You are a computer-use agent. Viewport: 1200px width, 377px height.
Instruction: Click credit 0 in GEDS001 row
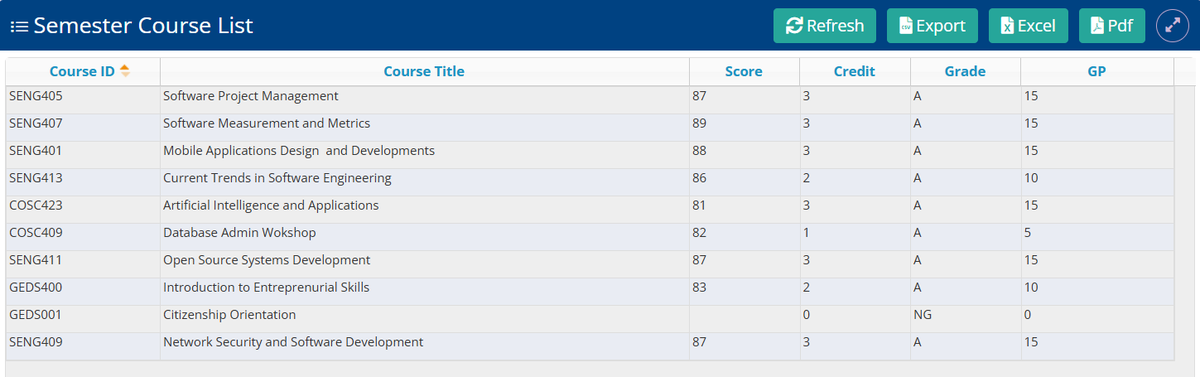[806, 315]
